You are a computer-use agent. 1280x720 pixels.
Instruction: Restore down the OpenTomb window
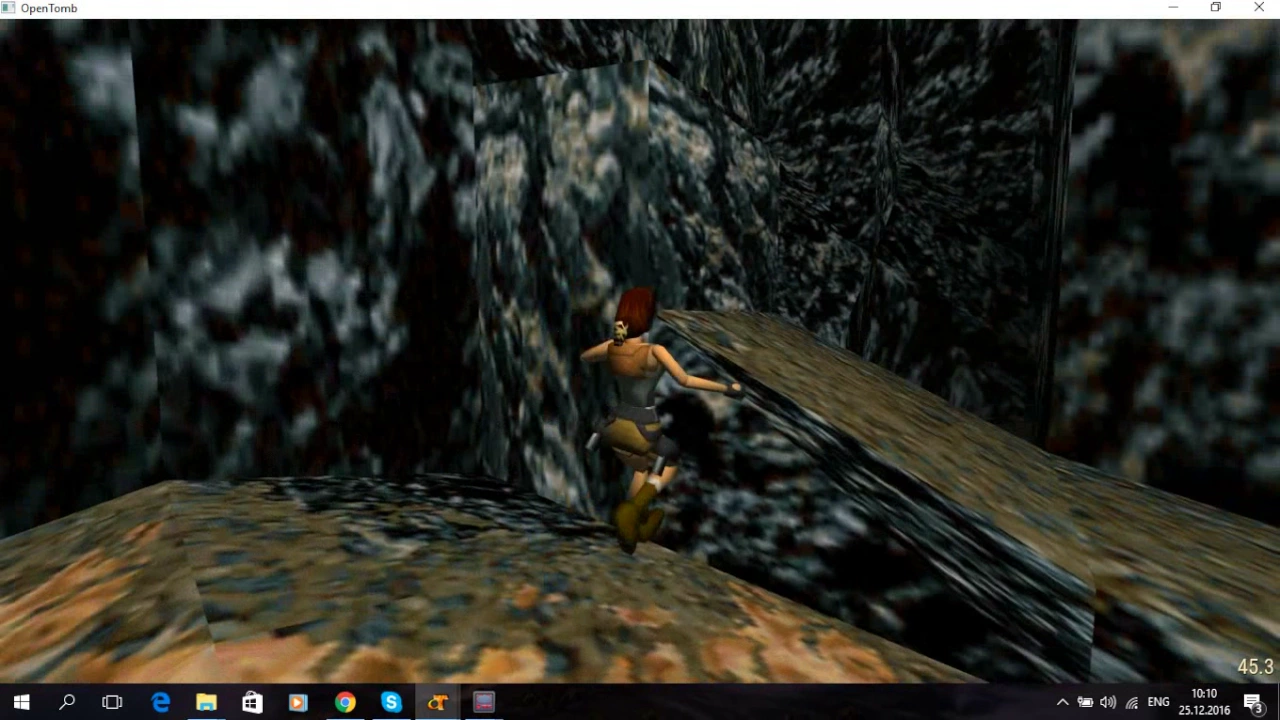(x=1216, y=8)
